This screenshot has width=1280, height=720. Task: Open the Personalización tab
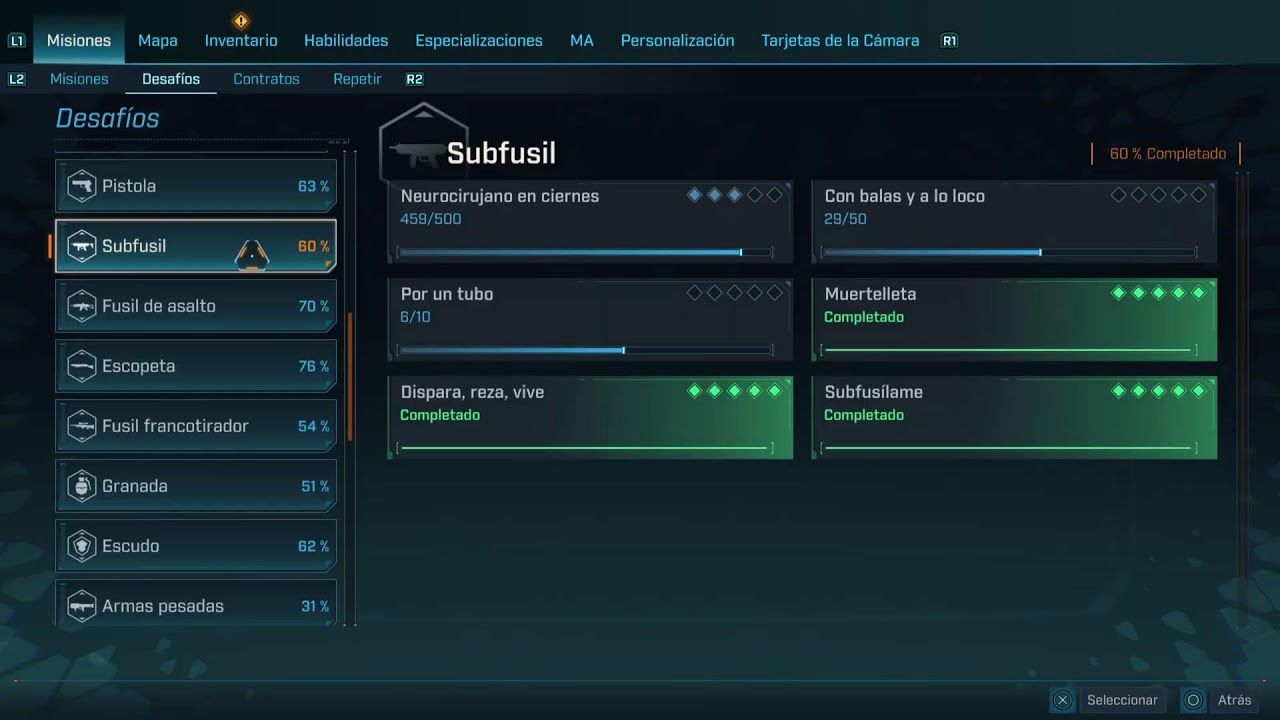click(678, 41)
